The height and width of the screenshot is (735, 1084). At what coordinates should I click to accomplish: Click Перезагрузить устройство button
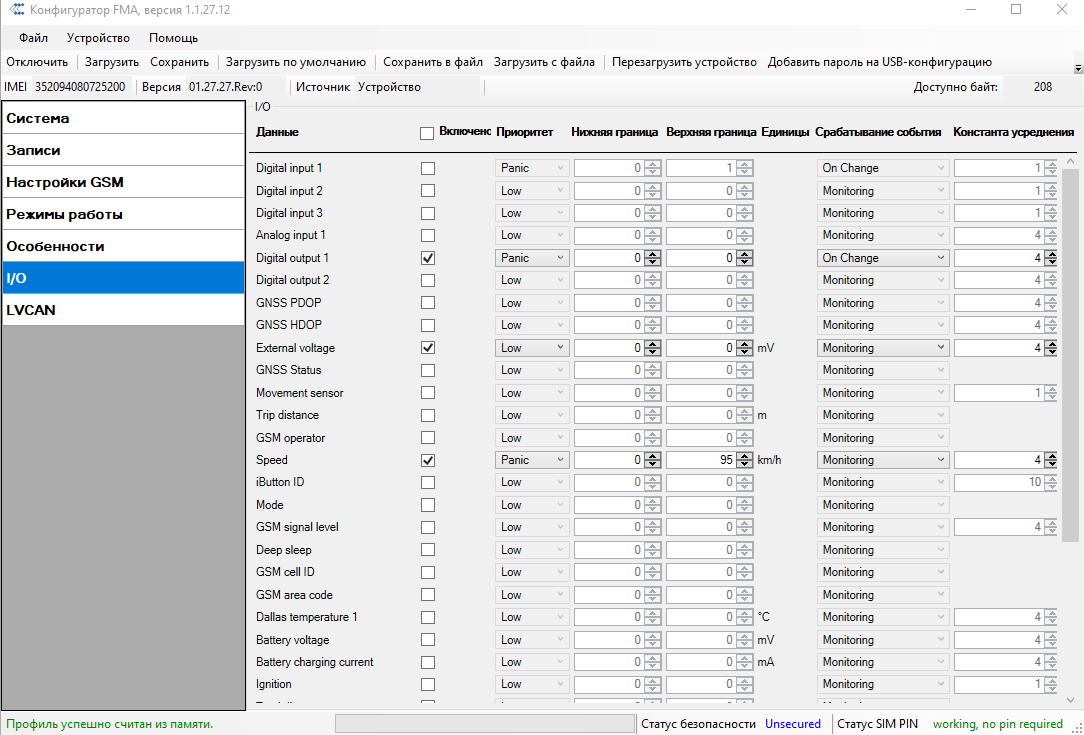pyautogui.click(x=684, y=62)
